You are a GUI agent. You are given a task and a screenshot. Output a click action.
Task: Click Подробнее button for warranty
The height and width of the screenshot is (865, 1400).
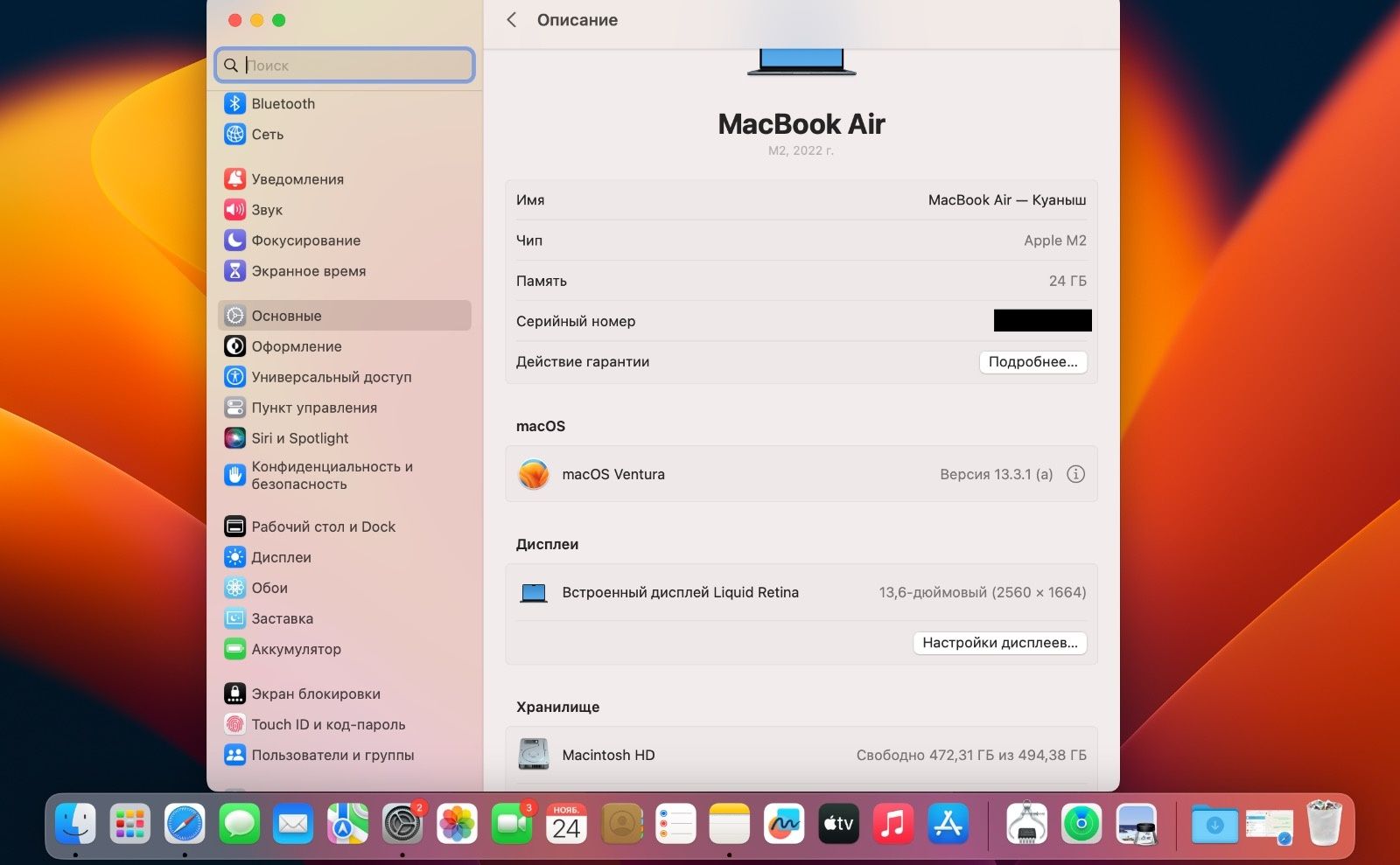[1032, 361]
